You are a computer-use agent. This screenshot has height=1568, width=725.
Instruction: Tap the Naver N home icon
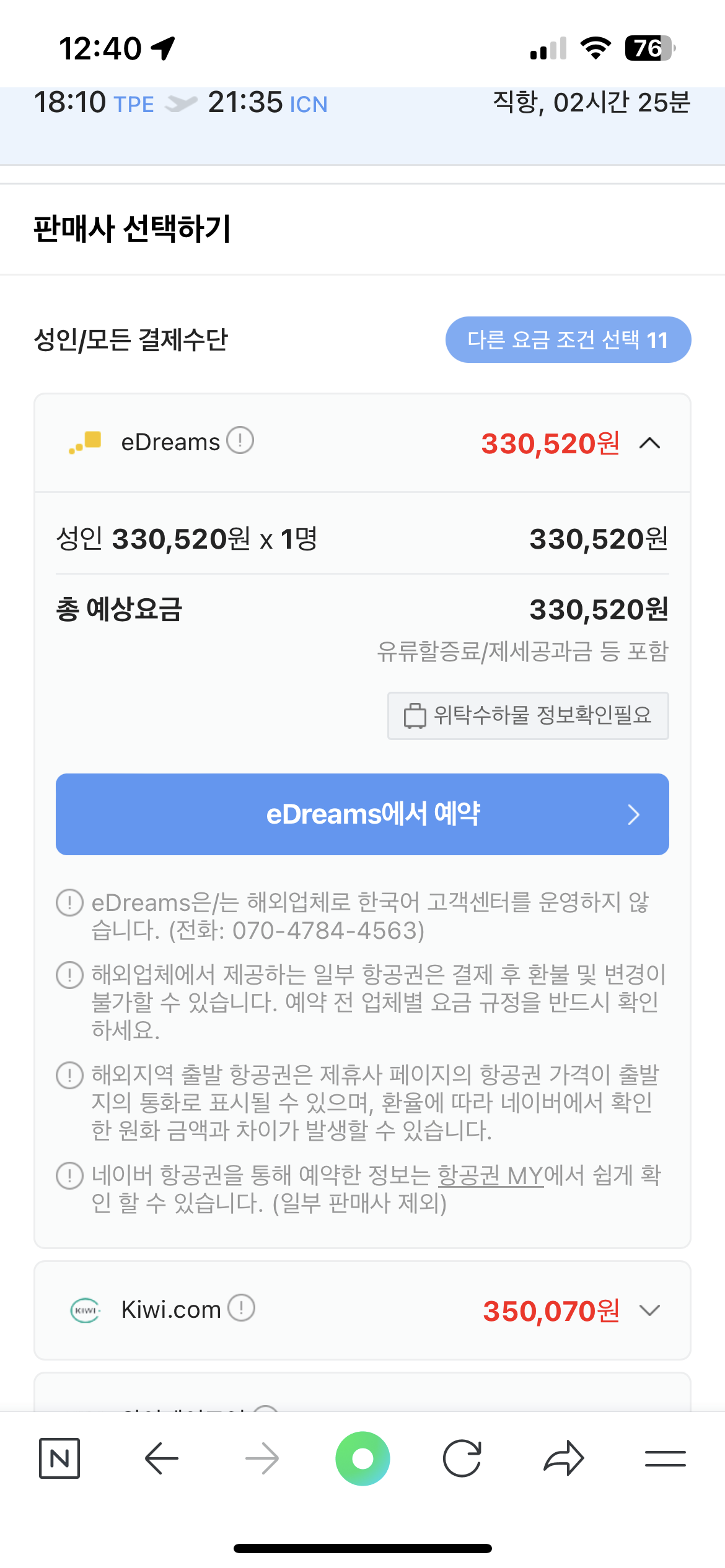(x=59, y=1458)
